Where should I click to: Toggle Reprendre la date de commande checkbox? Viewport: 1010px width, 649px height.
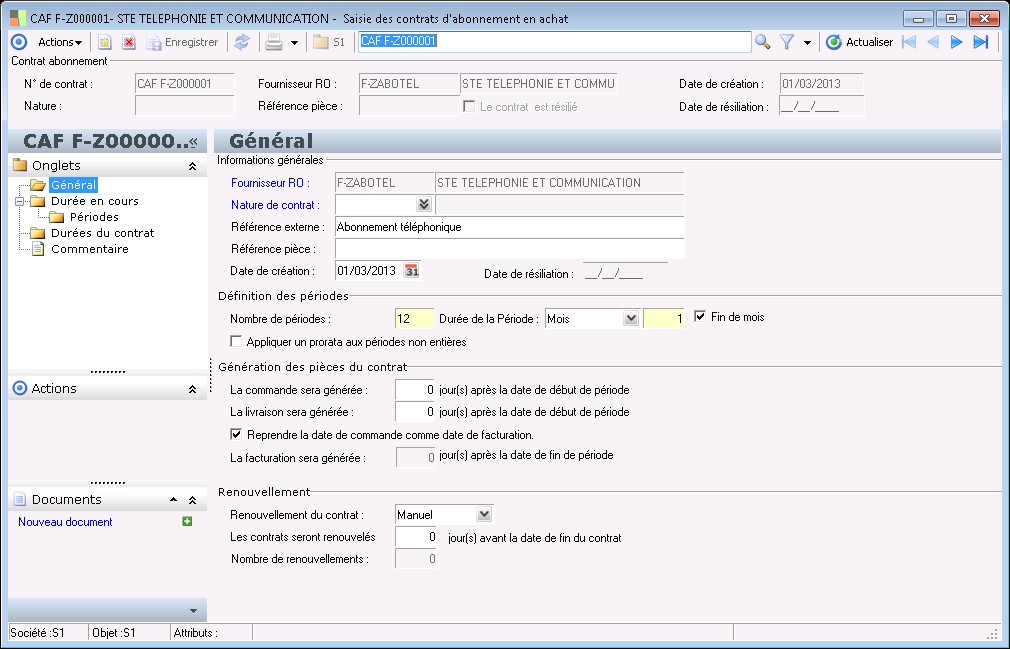[237, 435]
